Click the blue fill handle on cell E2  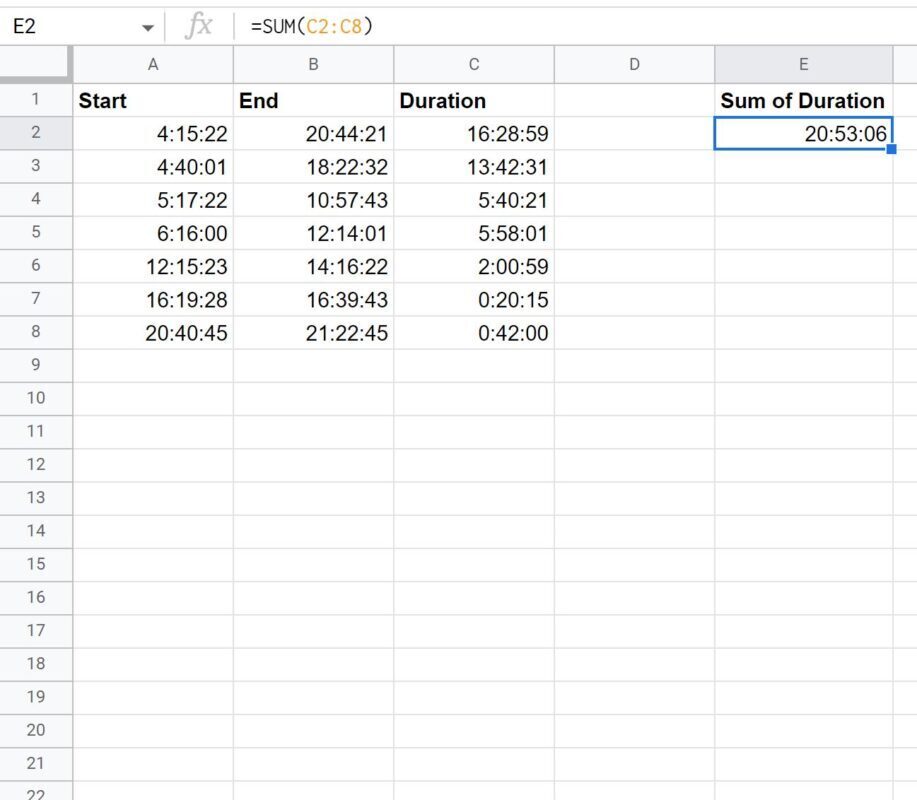pos(891,149)
